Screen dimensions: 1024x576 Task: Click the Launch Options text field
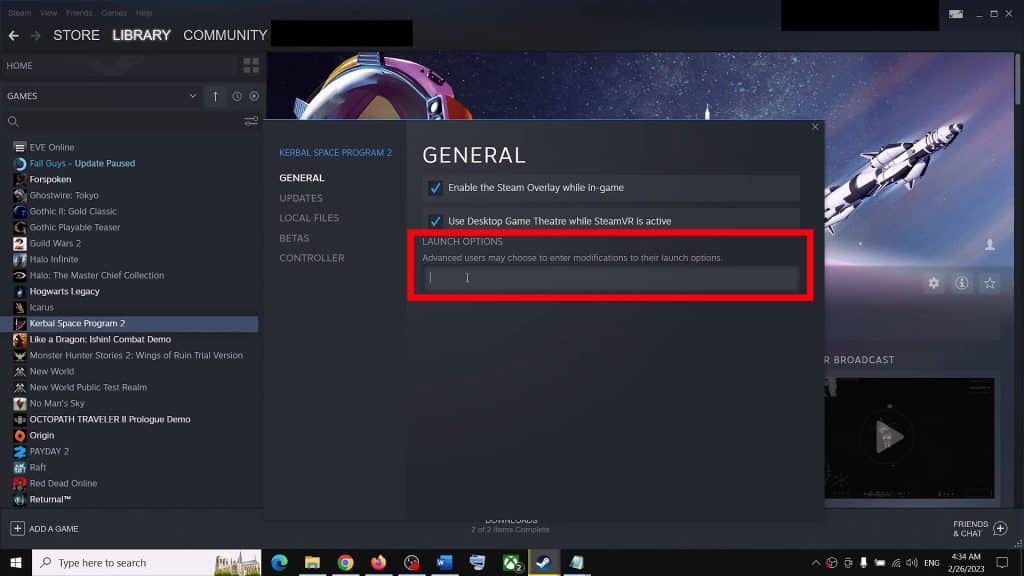coord(610,278)
